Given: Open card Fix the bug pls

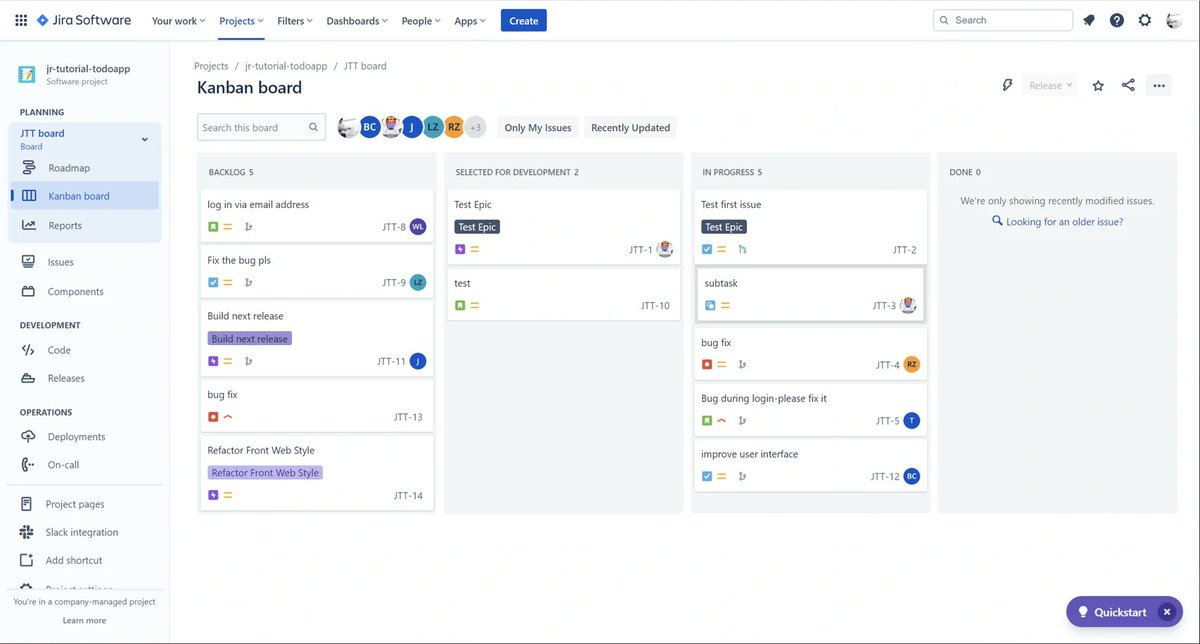Looking at the screenshot, I should 317,270.
